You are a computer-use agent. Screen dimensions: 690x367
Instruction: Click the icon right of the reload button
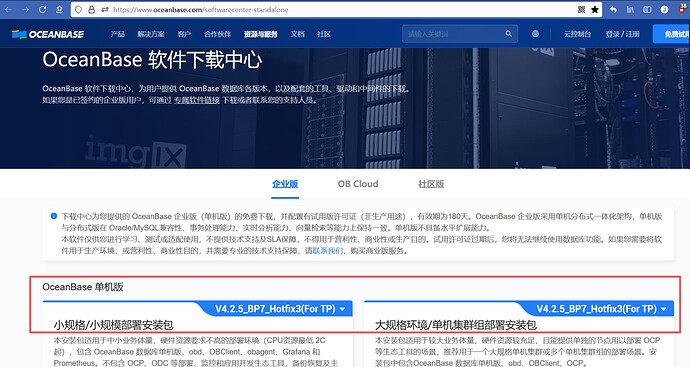tap(59, 9)
